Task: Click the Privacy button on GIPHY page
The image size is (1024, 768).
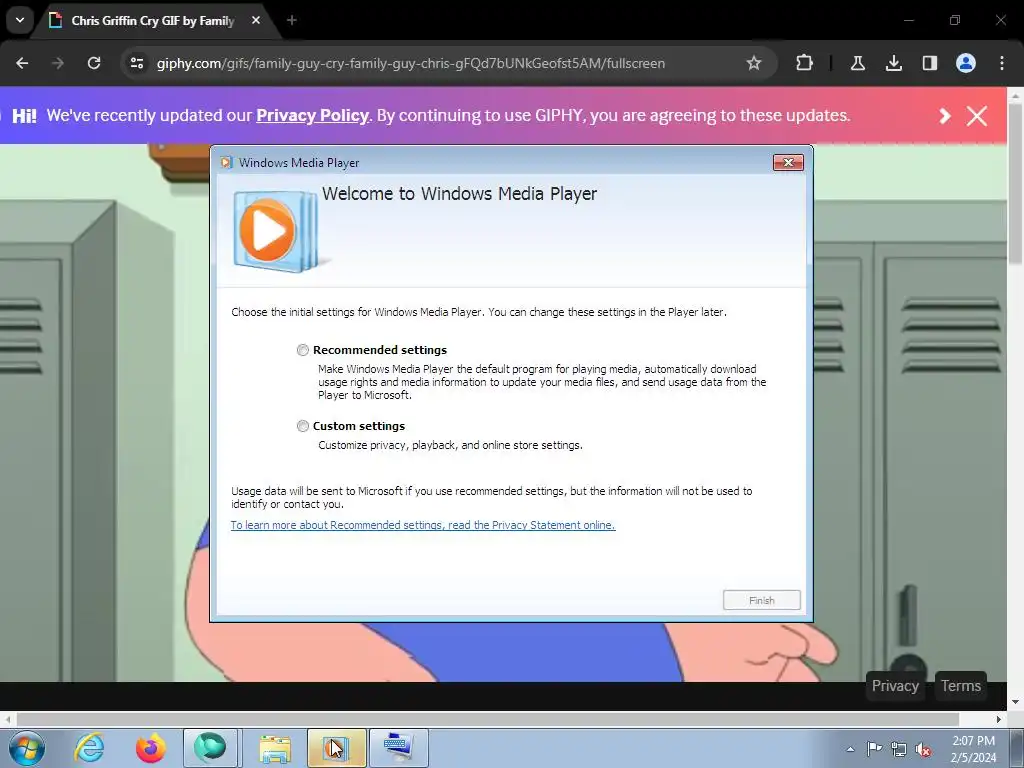Action: click(895, 686)
